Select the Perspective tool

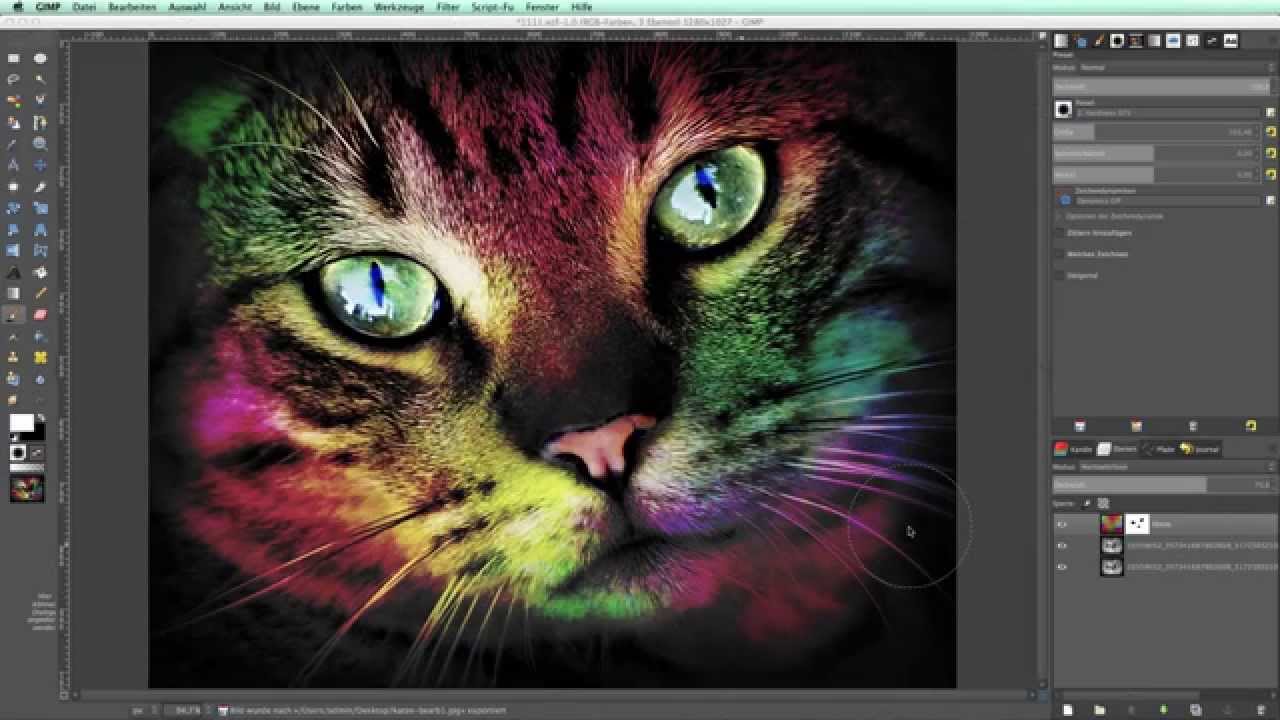tap(40, 229)
